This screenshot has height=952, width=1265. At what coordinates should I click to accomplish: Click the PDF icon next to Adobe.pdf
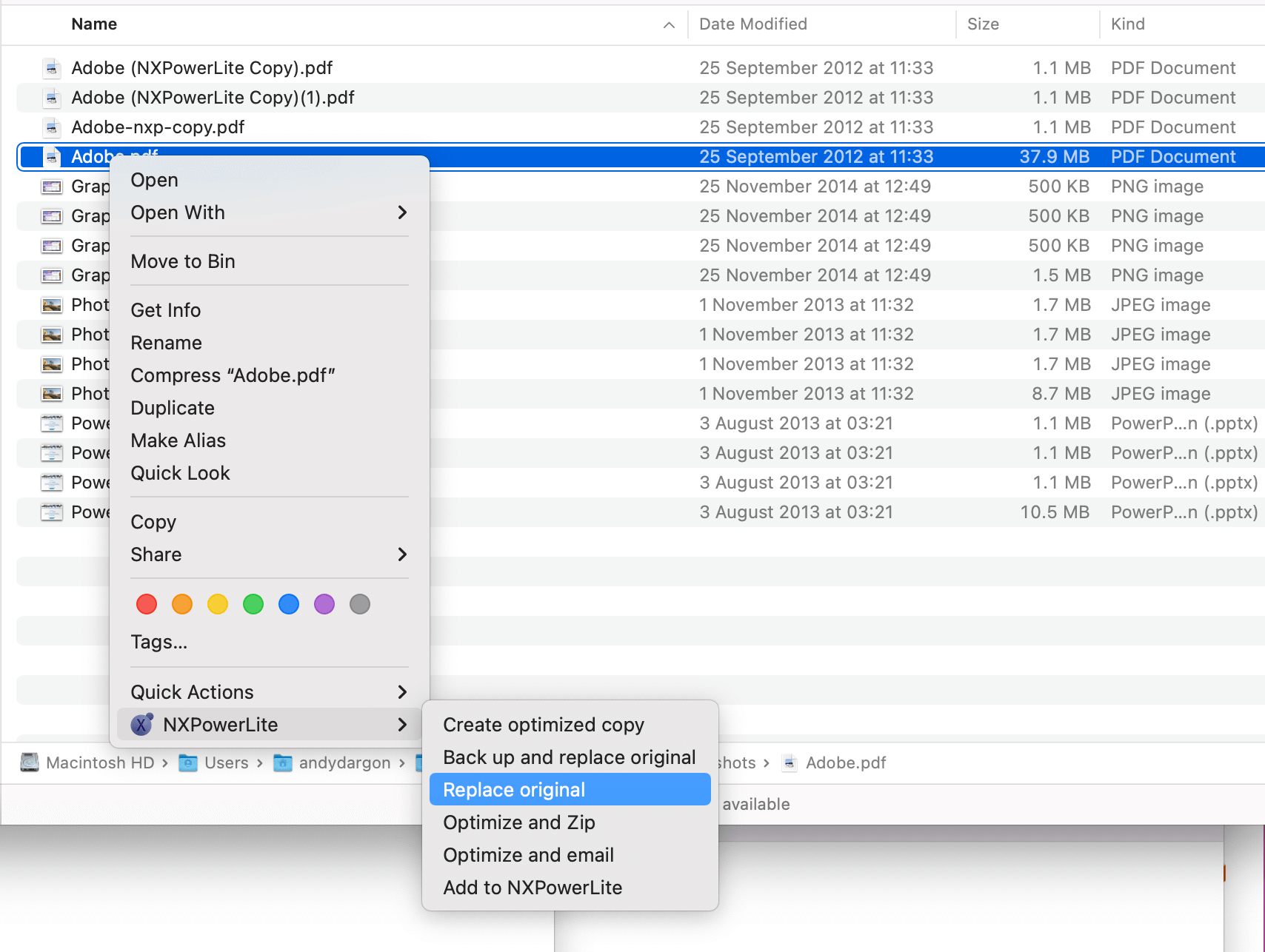tap(51, 156)
